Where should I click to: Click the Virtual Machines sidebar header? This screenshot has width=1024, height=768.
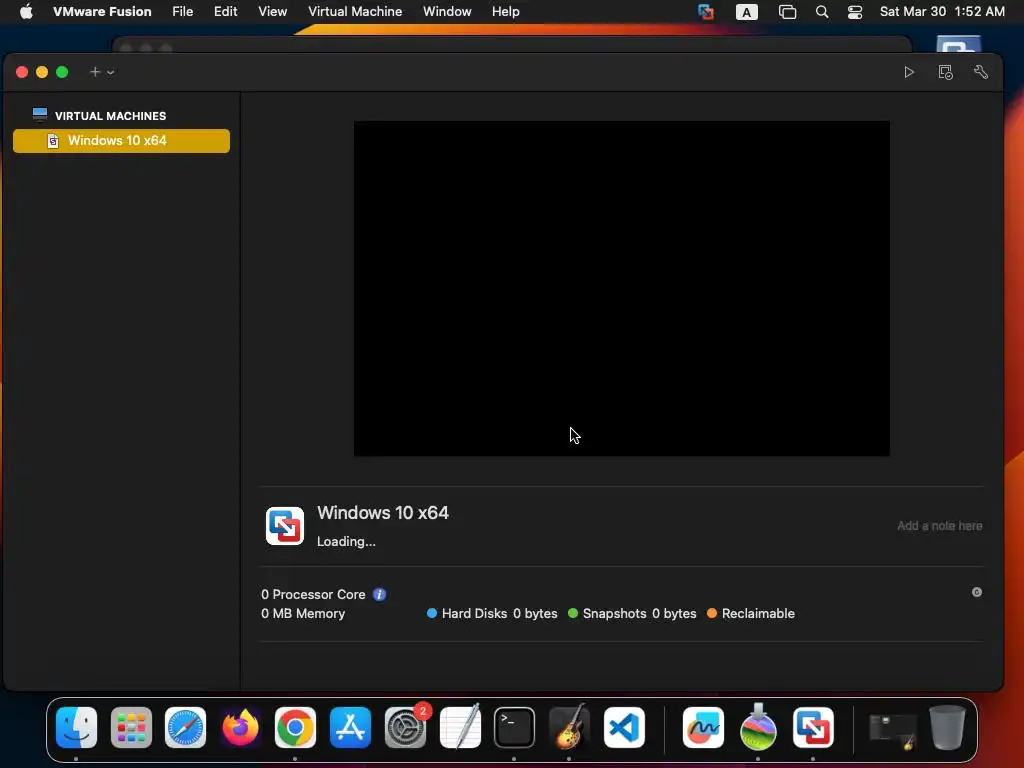click(110, 116)
